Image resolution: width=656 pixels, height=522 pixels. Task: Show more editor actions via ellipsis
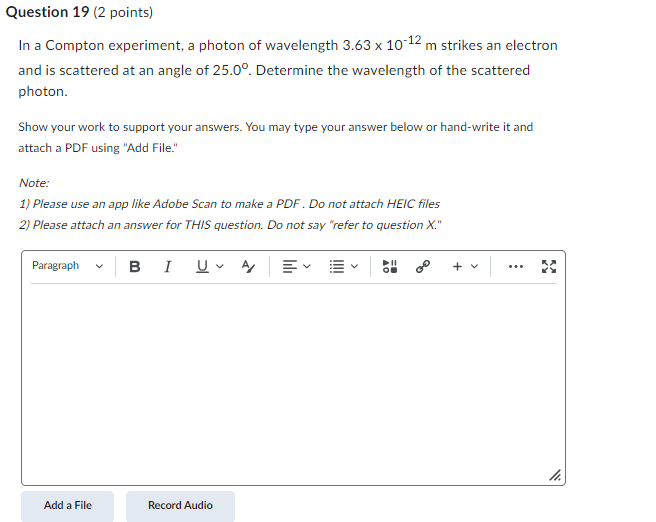[515, 266]
